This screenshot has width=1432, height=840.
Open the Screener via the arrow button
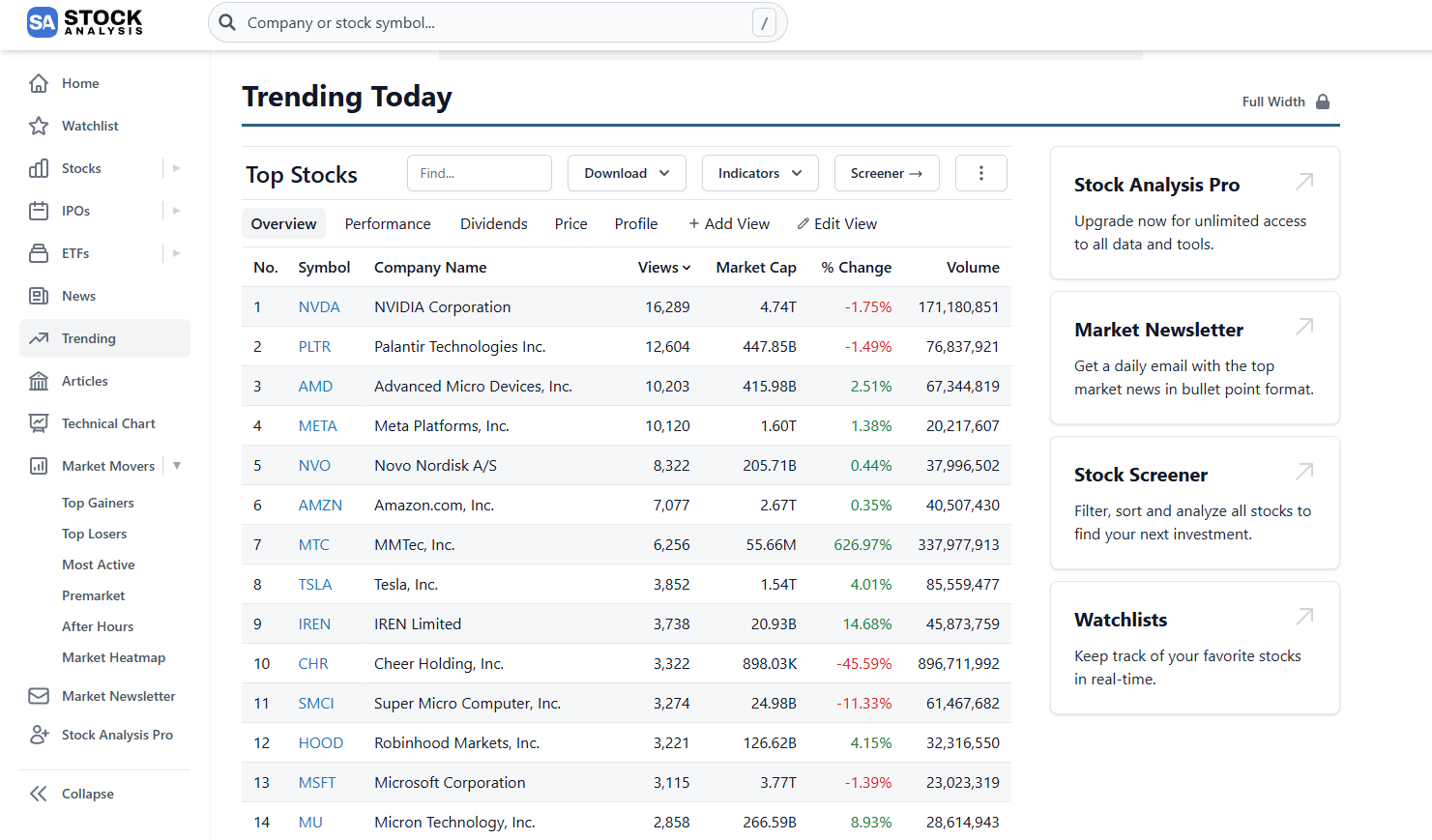click(887, 172)
